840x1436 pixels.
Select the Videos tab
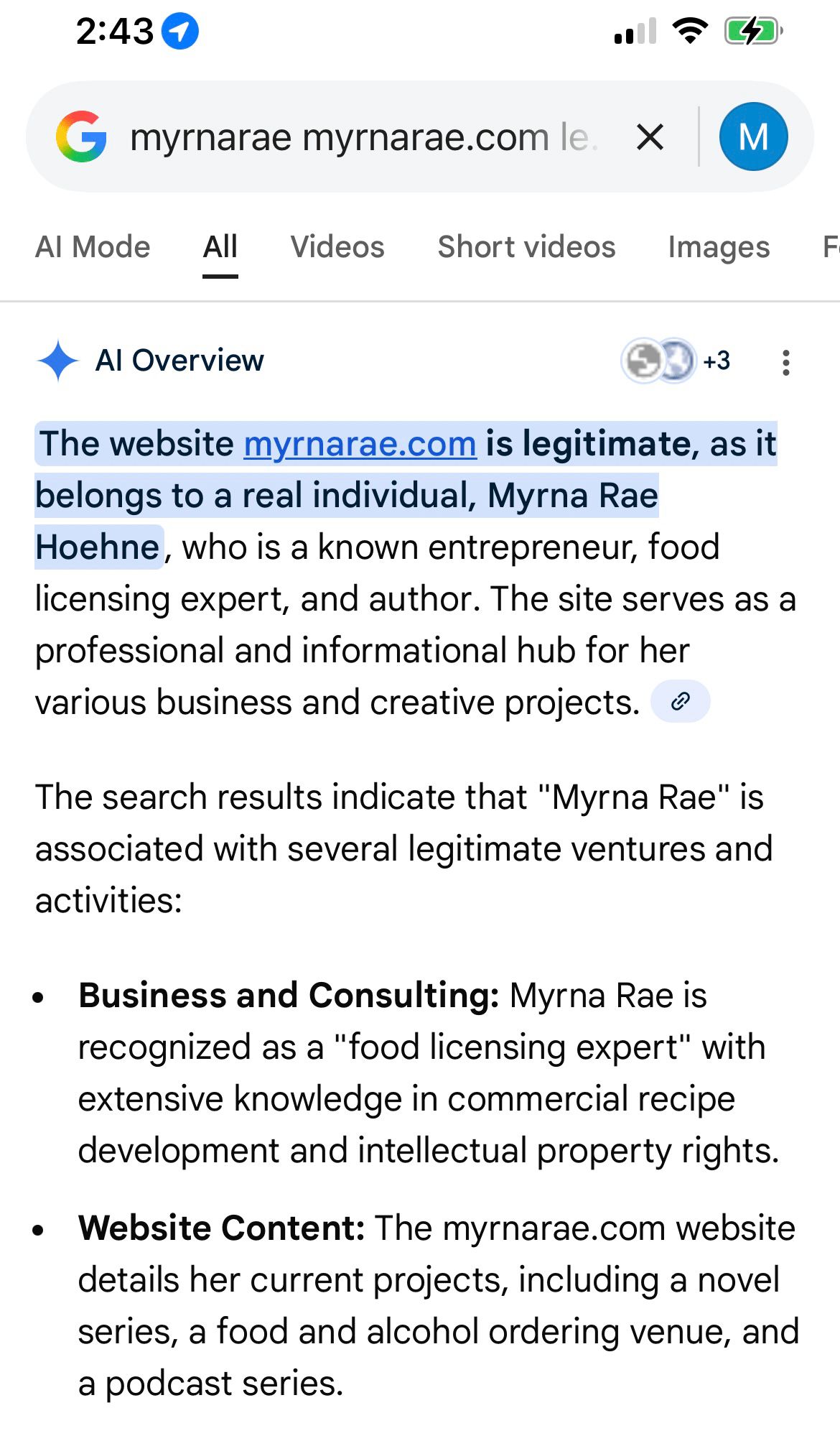337,247
